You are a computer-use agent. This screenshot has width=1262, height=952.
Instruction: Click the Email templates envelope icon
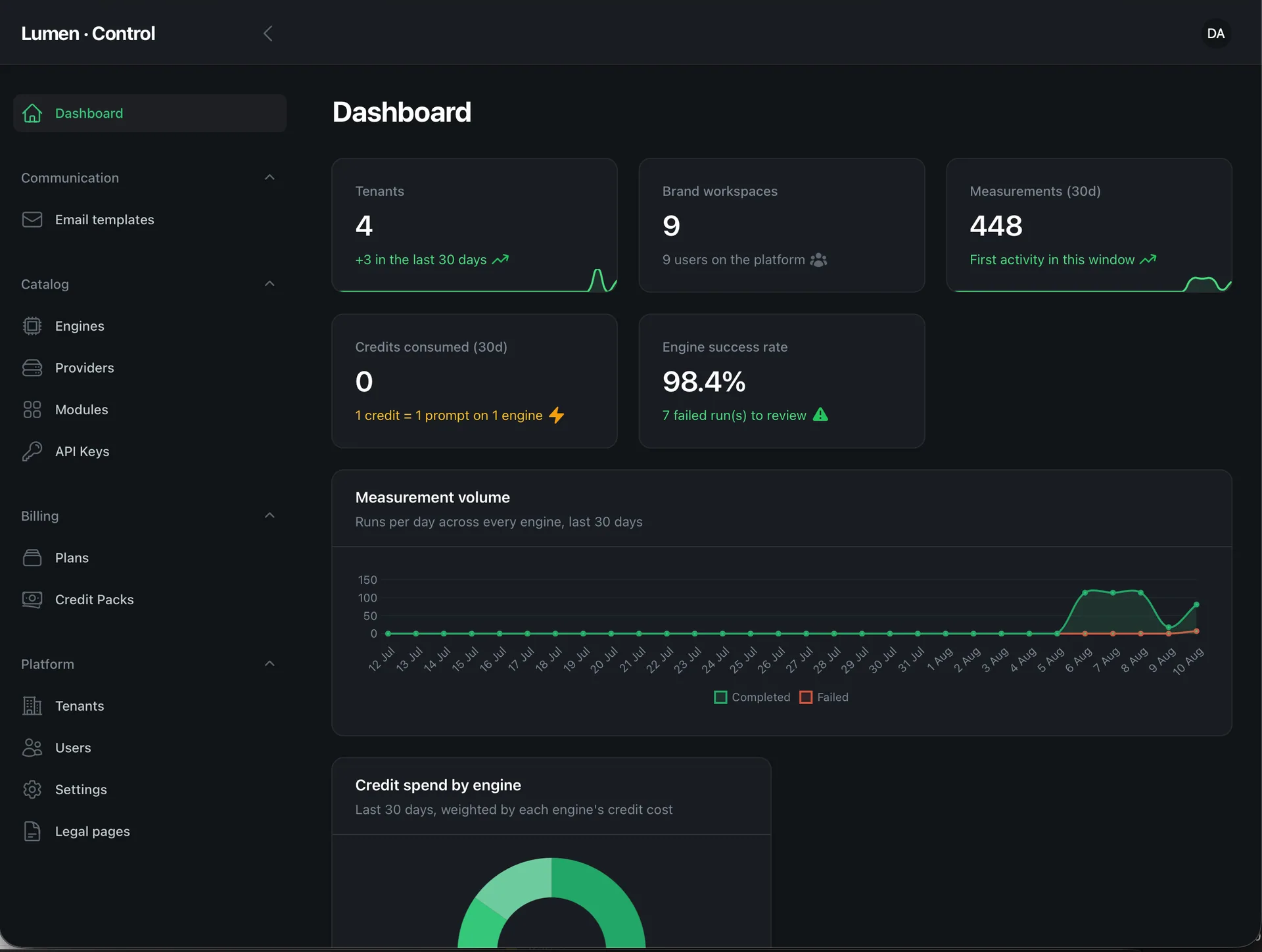32,220
